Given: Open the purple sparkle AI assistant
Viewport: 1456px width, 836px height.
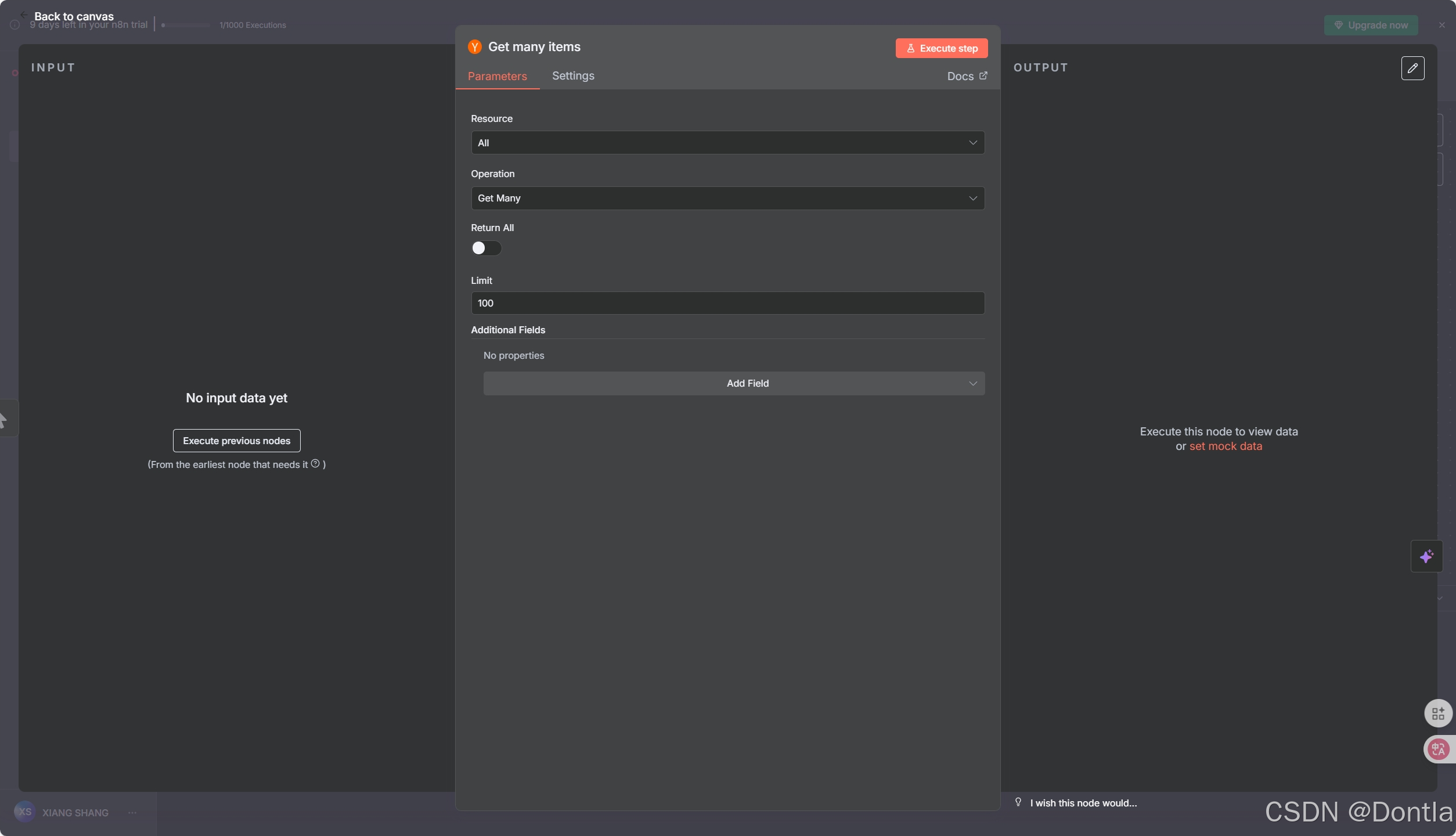Looking at the screenshot, I should [1426, 556].
